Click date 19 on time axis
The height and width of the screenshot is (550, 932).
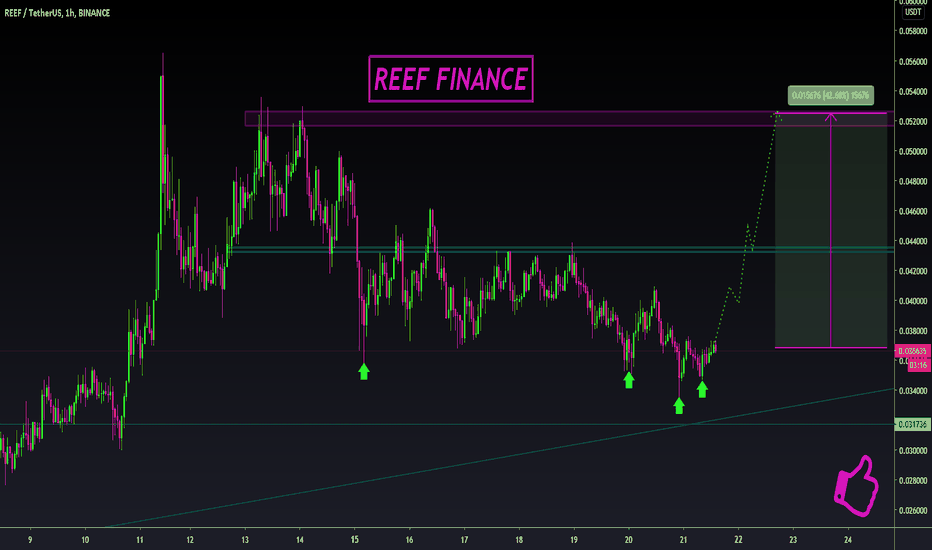[574, 540]
